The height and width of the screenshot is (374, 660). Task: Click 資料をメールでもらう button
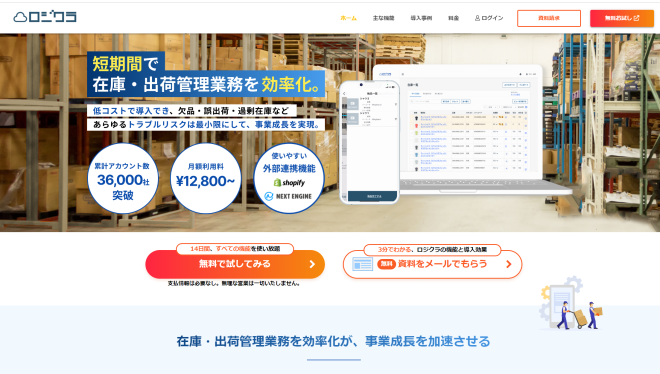(432, 264)
